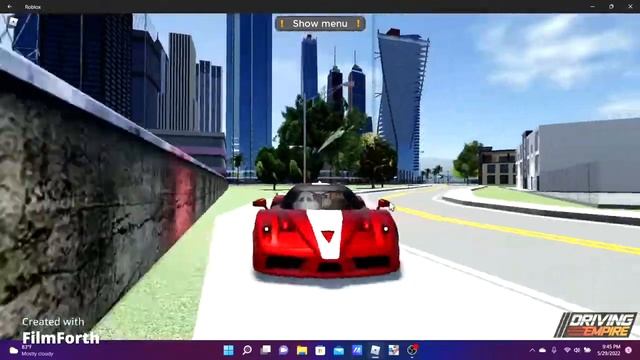This screenshot has height=360, width=640.
Task: Open the weather widget Mostly cloudy
Action: (31, 350)
